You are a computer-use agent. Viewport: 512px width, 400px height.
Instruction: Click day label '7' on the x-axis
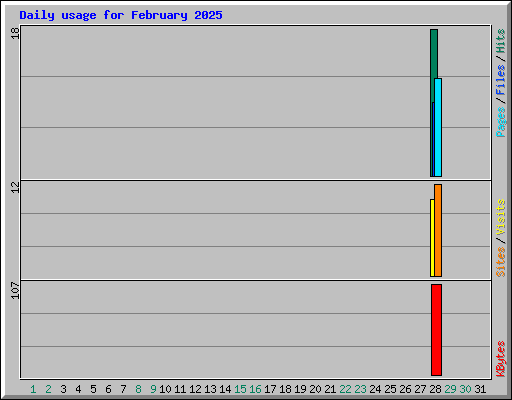(123, 389)
